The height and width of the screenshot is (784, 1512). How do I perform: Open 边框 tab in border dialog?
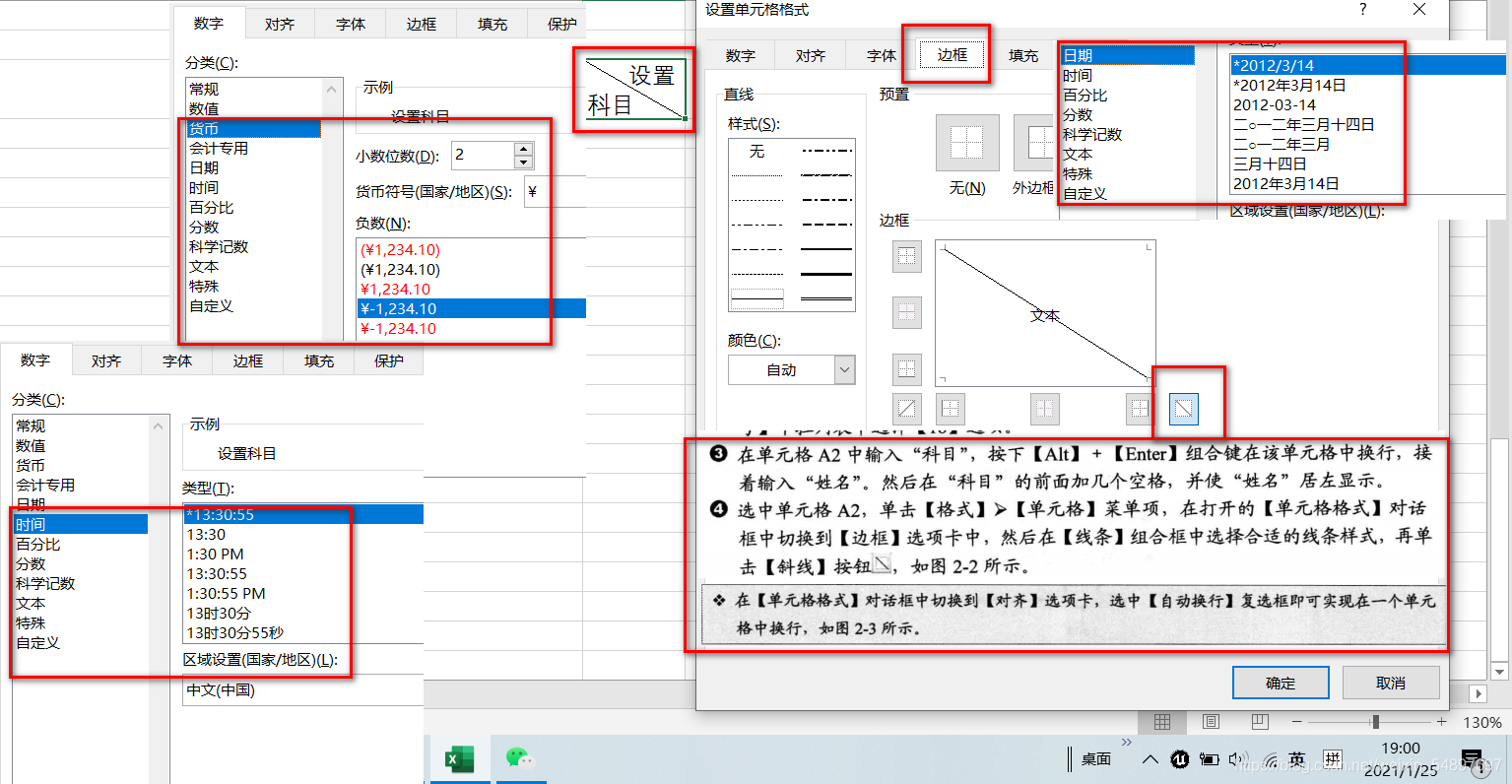(953, 55)
